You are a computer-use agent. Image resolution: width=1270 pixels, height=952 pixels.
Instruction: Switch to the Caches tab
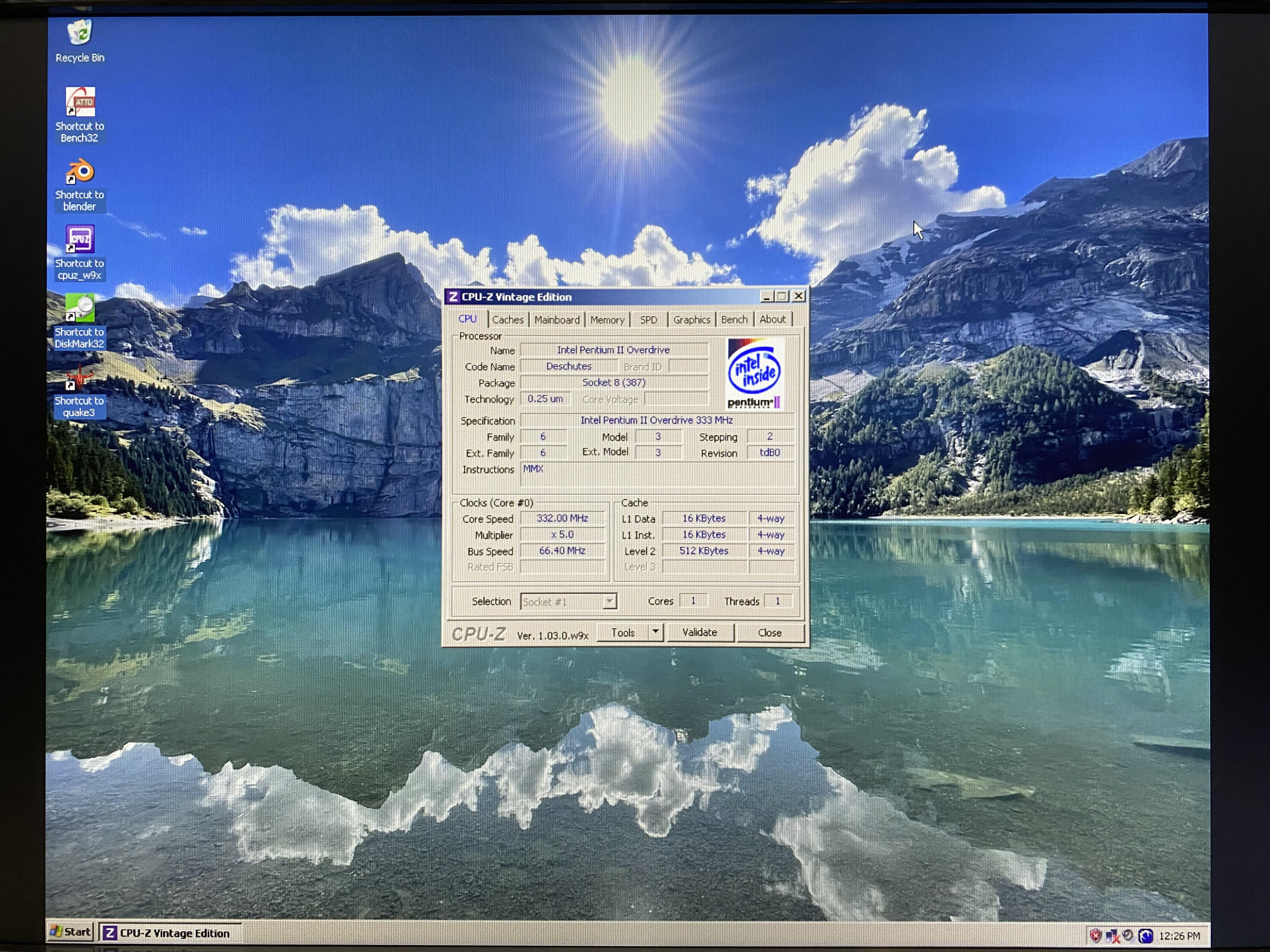coord(507,320)
